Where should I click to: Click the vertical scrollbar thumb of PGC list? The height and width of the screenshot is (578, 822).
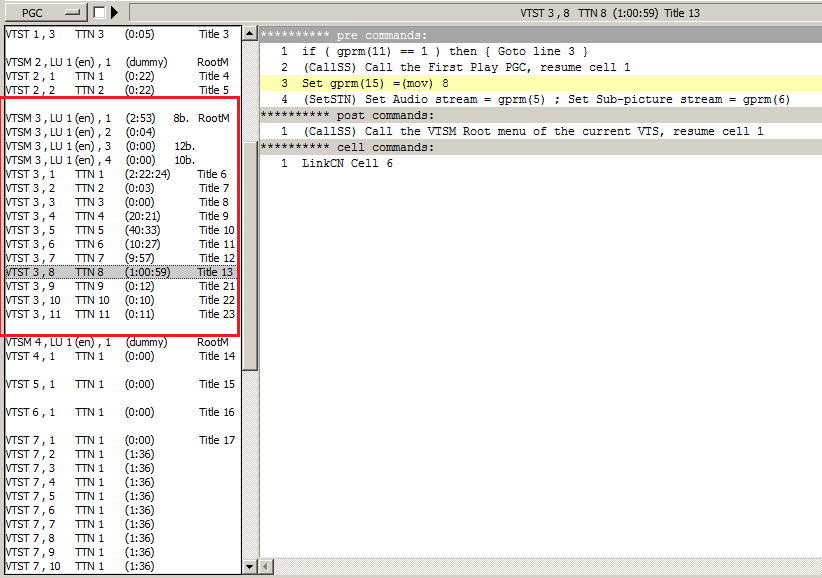pos(250,256)
